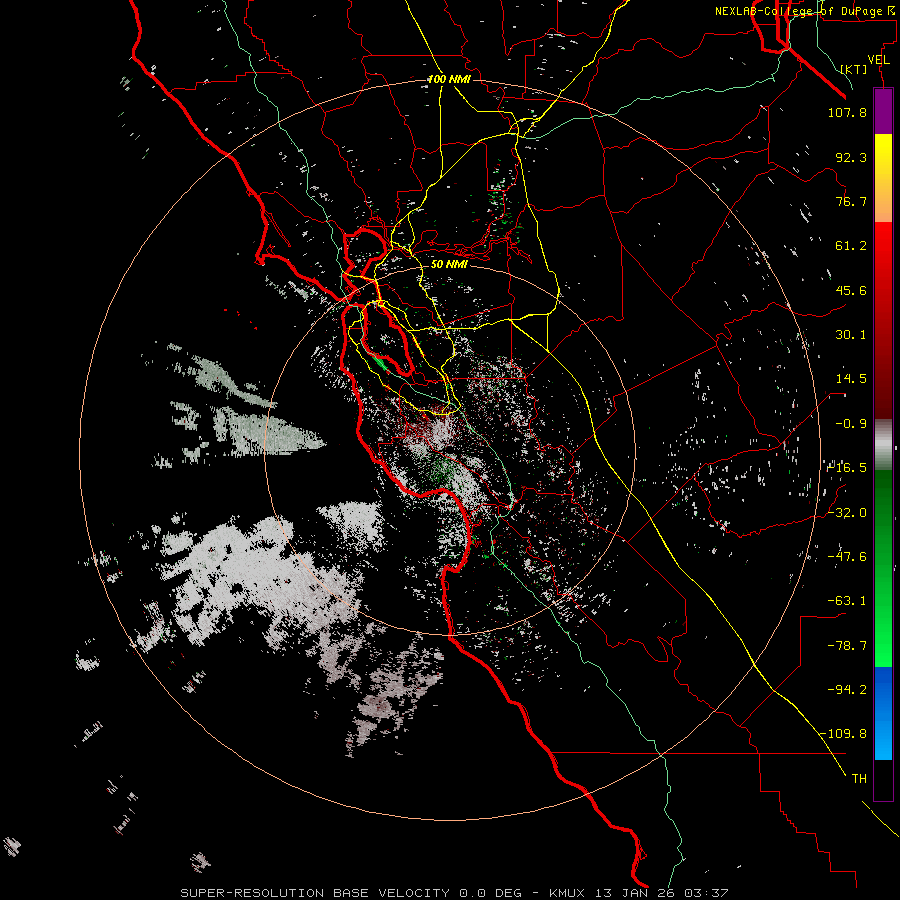Click the VEL legend title
The width and height of the screenshot is (900, 900).
click(x=878, y=60)
